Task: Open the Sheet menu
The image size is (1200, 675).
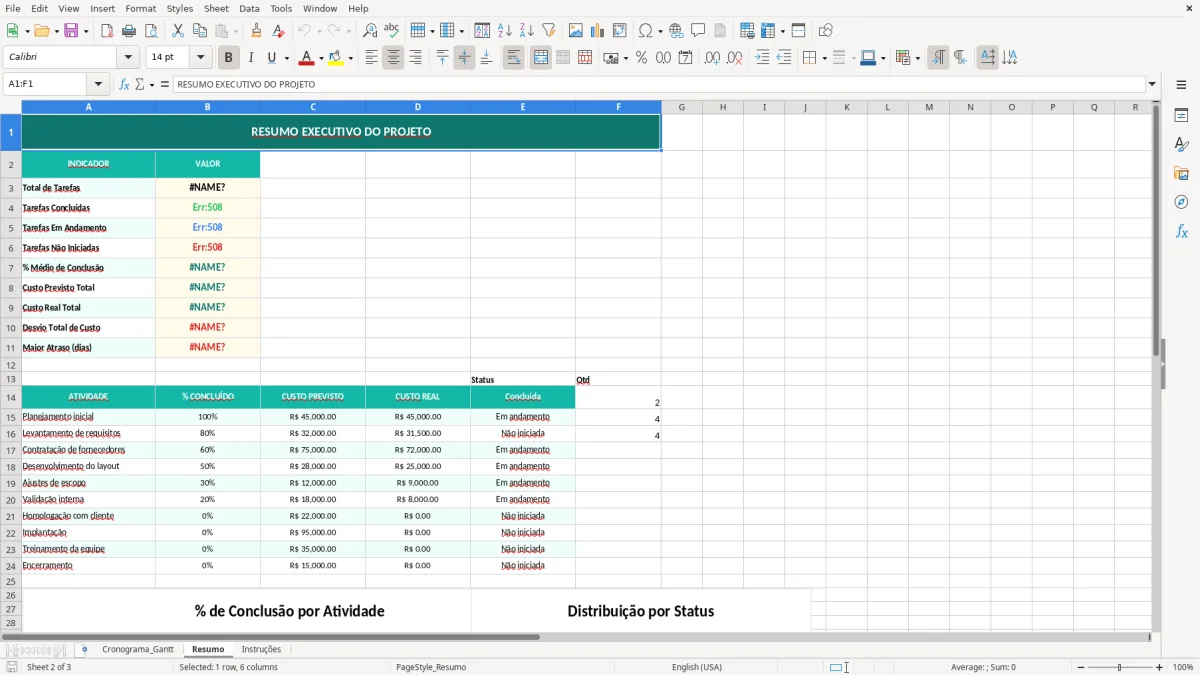Action: point(216,8)
